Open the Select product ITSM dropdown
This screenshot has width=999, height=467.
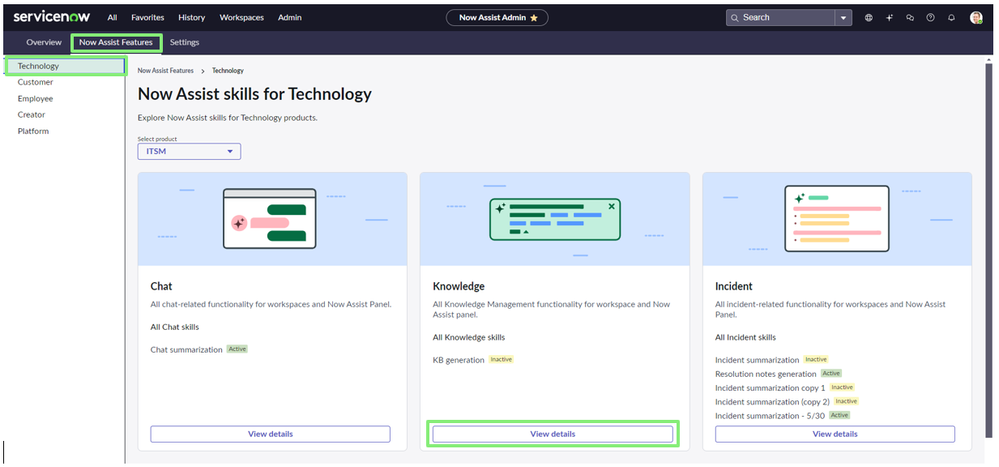coord(189,152)
